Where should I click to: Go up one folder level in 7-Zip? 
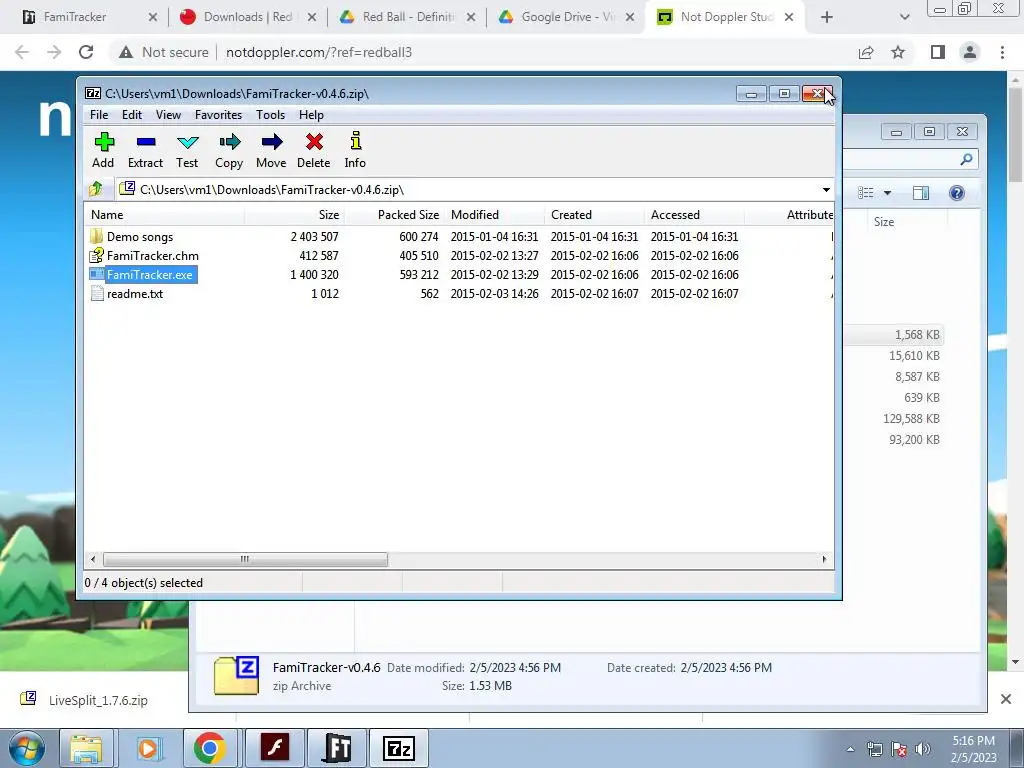96,189
